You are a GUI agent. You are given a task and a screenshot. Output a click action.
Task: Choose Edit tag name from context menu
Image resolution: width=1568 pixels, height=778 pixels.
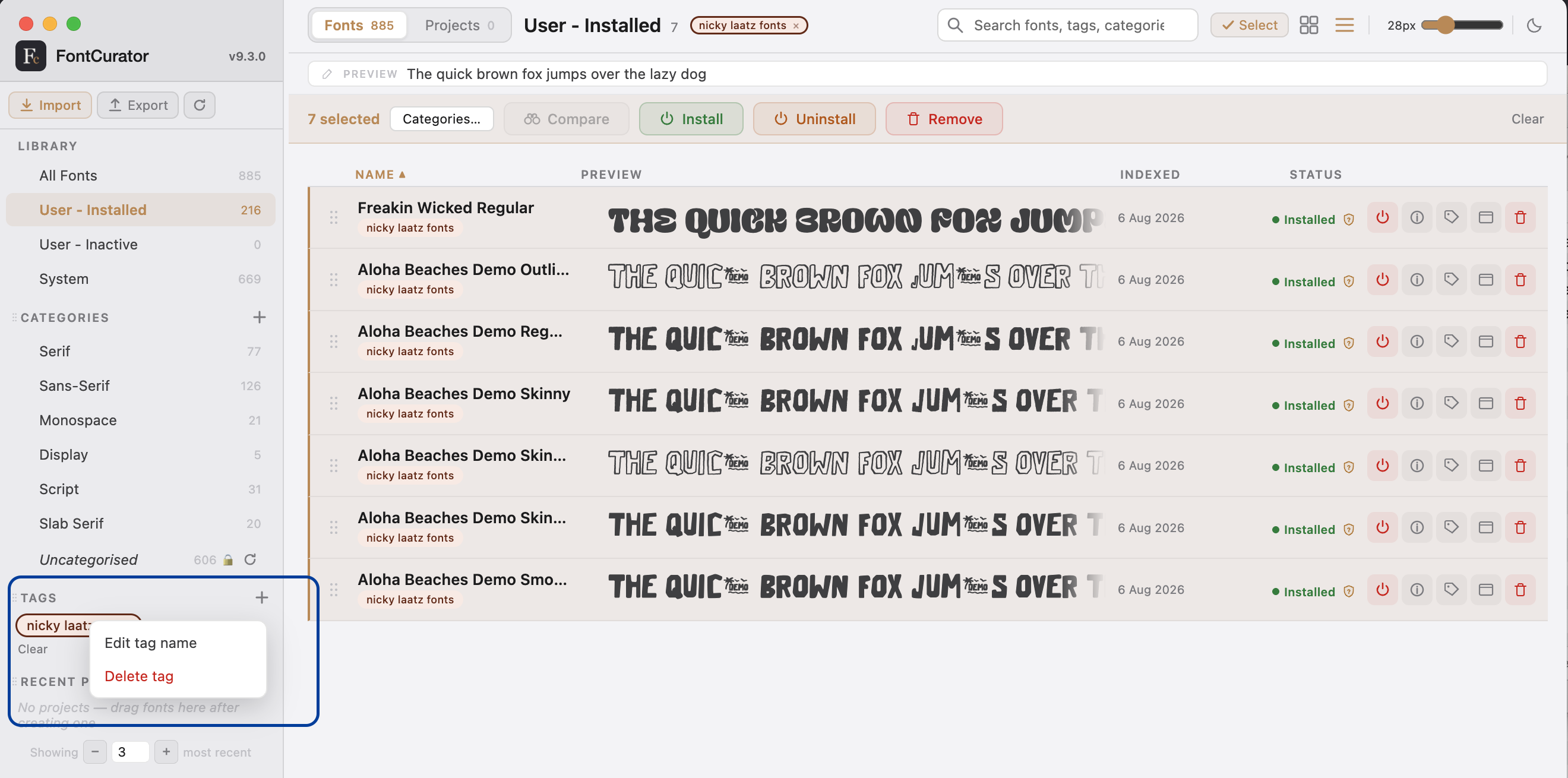pos(150,643)
